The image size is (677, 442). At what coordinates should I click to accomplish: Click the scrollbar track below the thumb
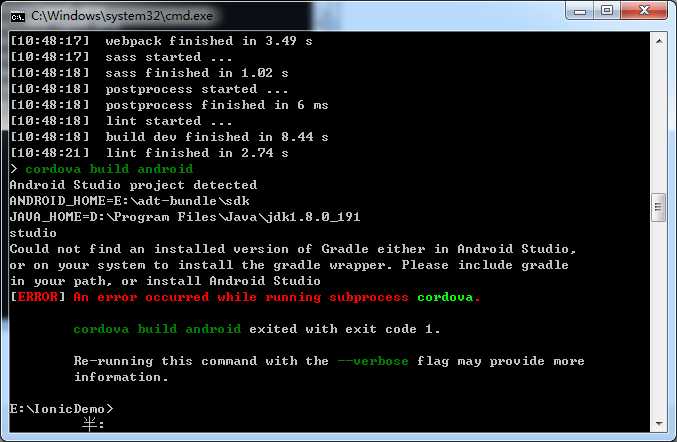pyautogui.click(x=658, y=319)
